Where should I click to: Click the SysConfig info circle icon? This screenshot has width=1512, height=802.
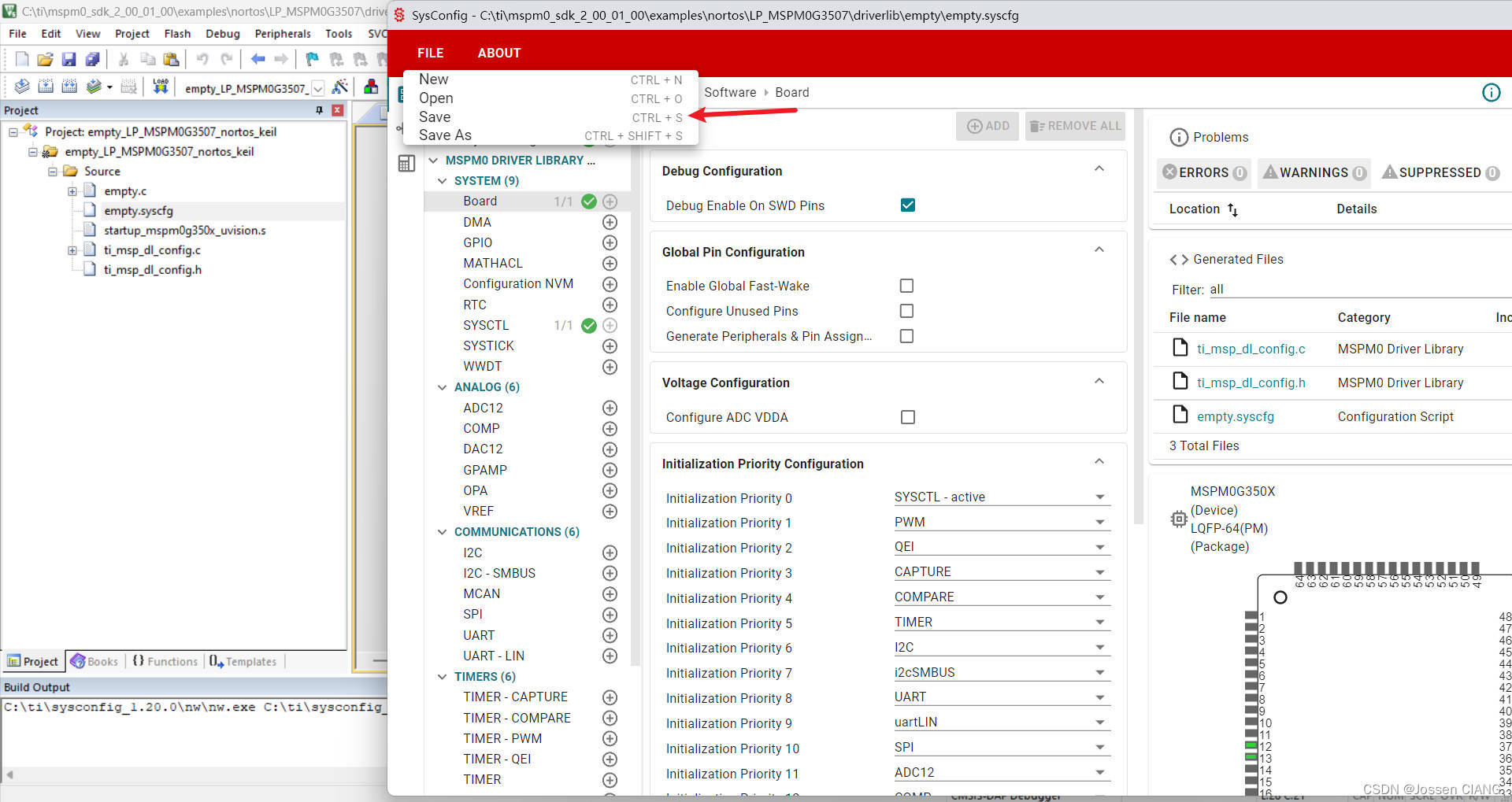[1492, 93]
